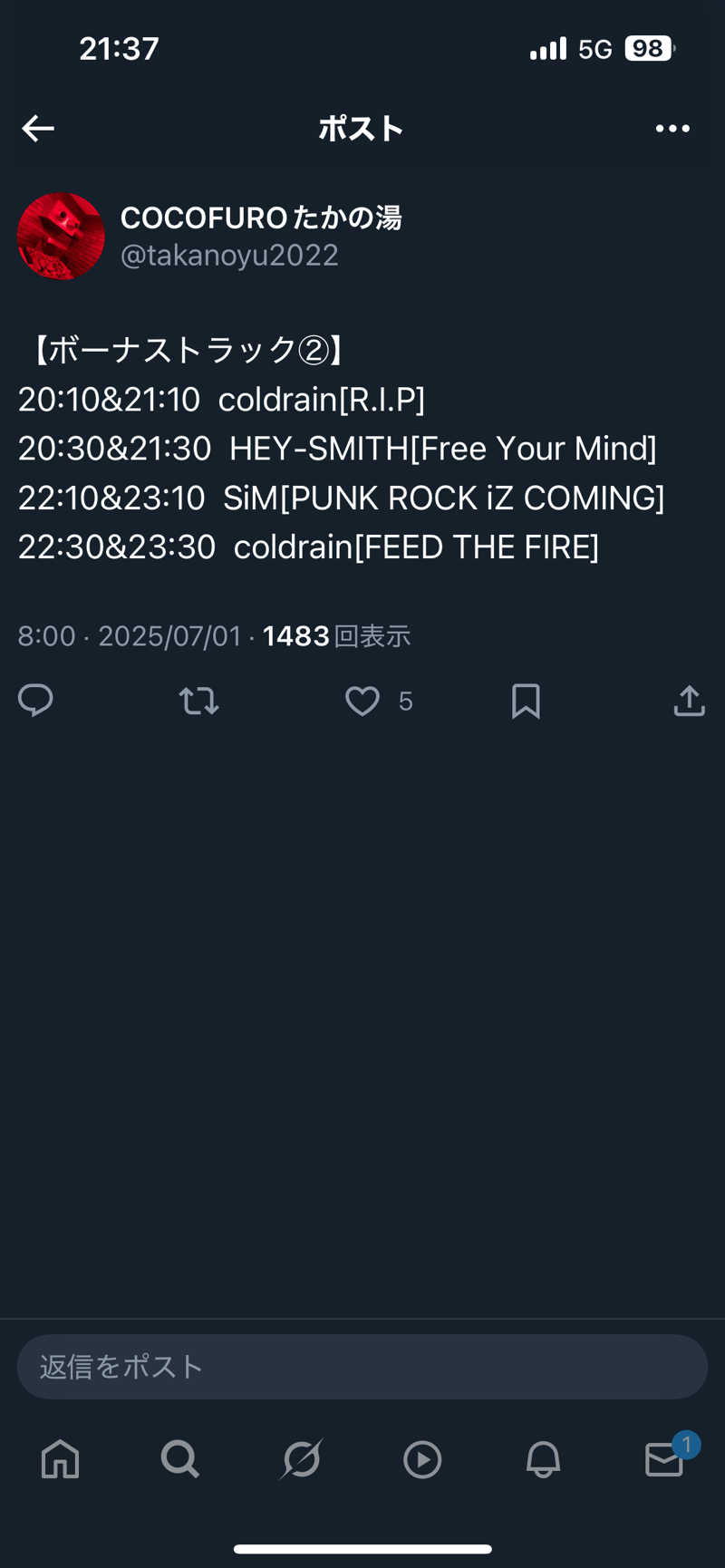Tap the back arrow

coord(38,129)
